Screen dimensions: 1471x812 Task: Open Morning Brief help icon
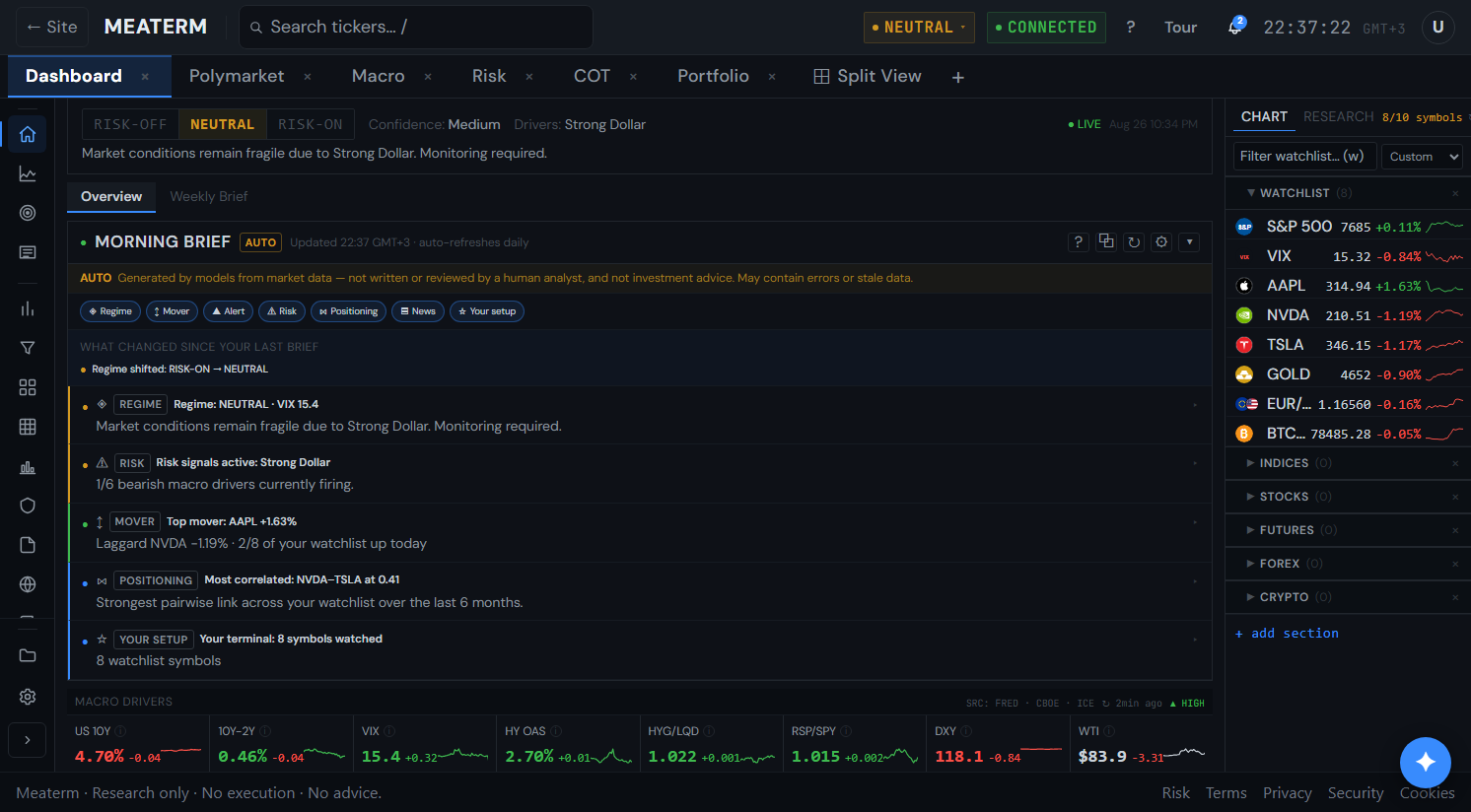[x=1079, y=241]
